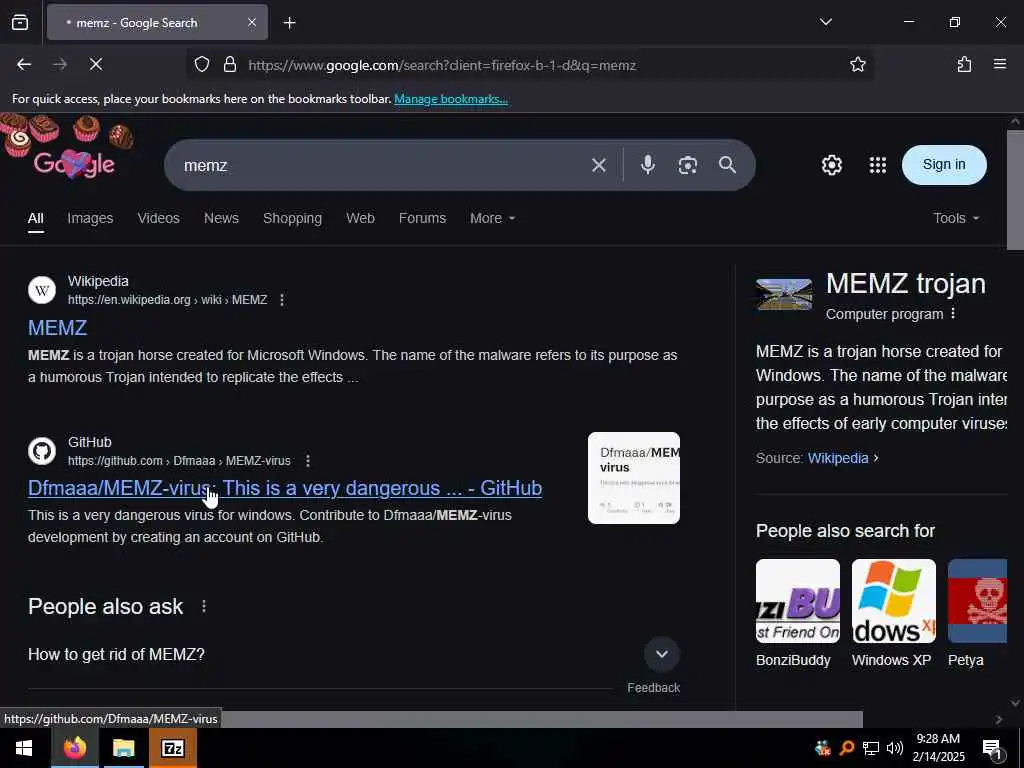Viewport: 1024px width, 768px height.
Task: Bookmark this page with star icon
Action: (857, 65)
